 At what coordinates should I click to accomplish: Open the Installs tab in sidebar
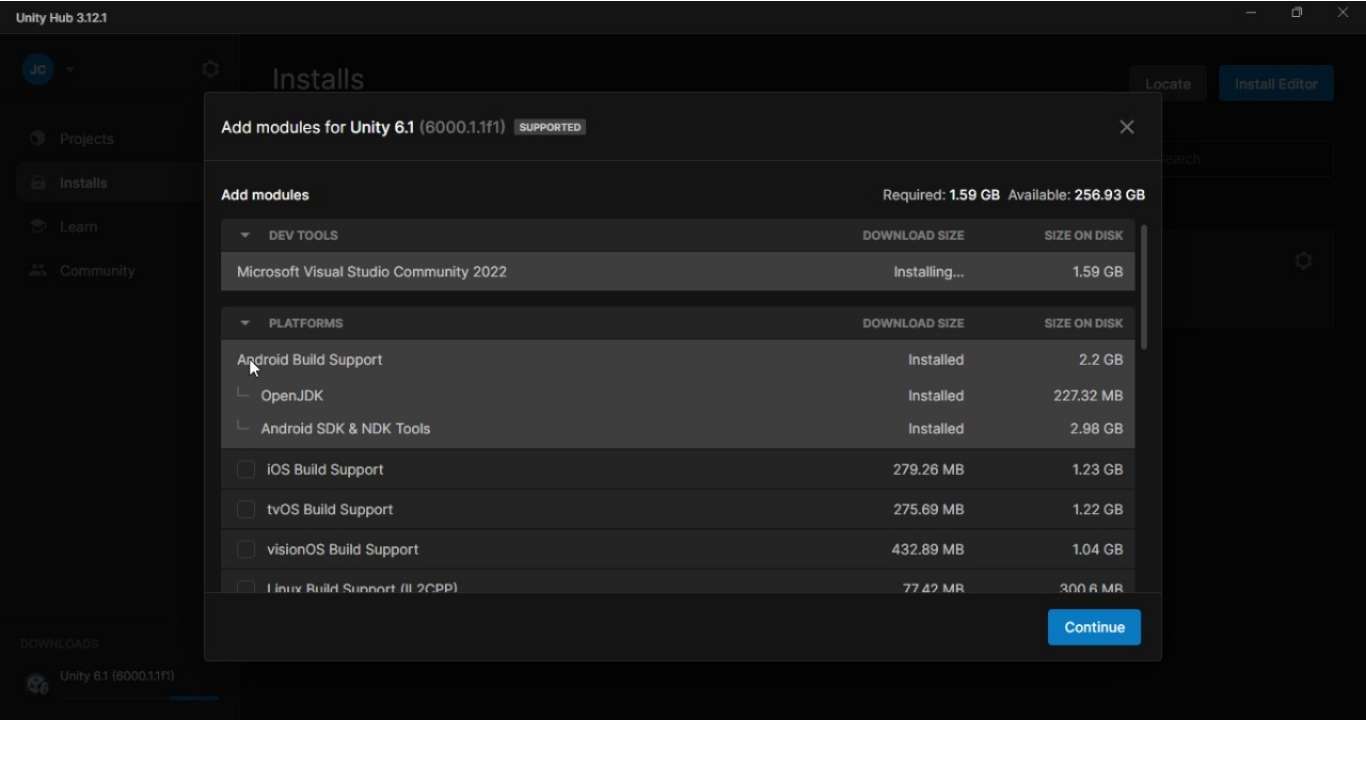click(110, 183)
